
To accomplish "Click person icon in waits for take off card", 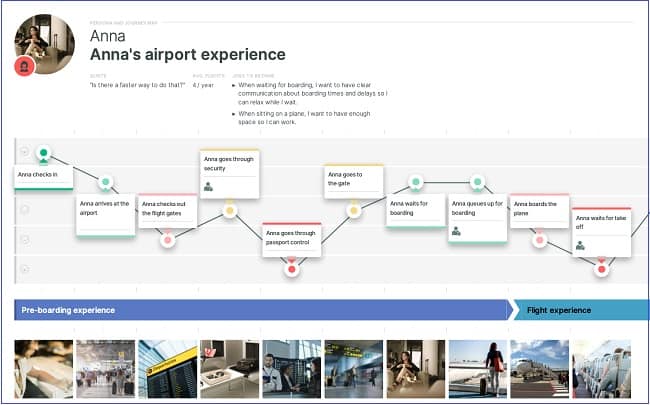I will (x=580, y=246).
